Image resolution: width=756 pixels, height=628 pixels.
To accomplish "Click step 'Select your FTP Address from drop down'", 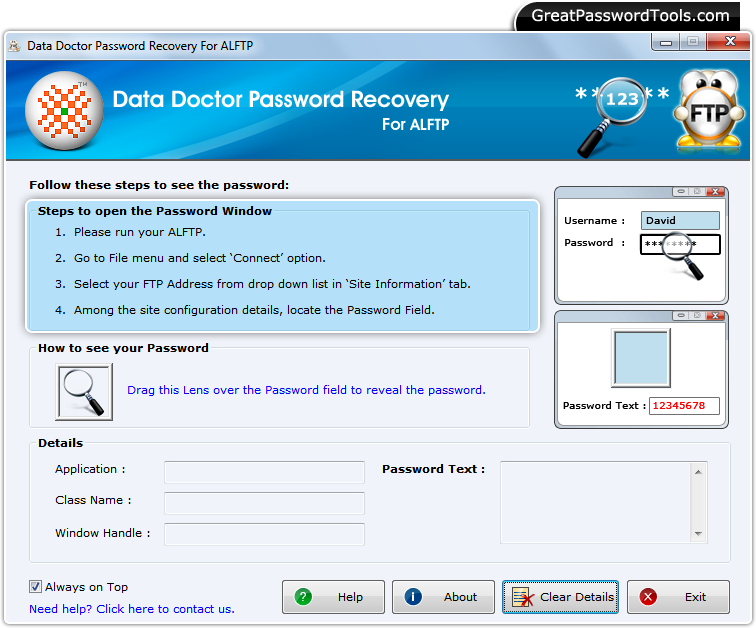I will click(272, 284).
